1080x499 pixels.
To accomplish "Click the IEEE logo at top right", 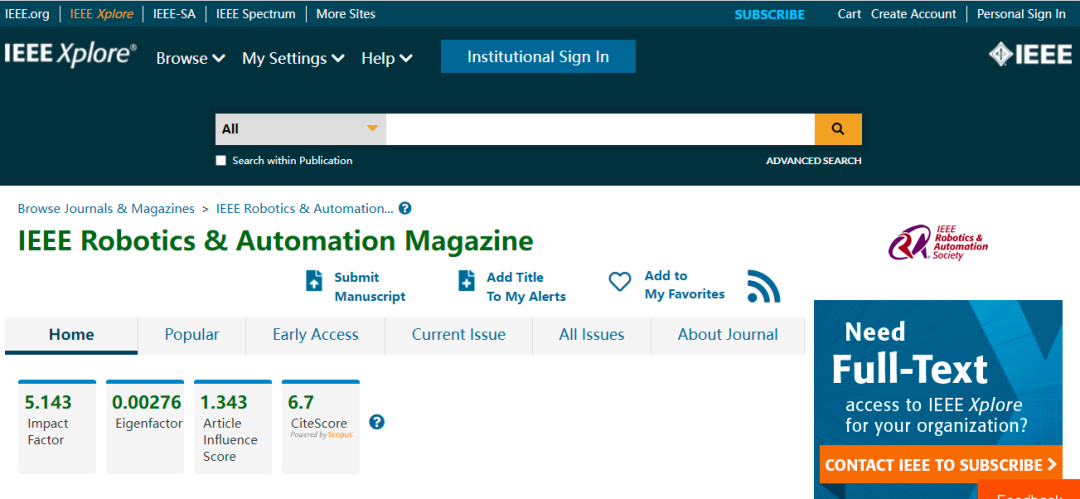I will click(1029, 55).
